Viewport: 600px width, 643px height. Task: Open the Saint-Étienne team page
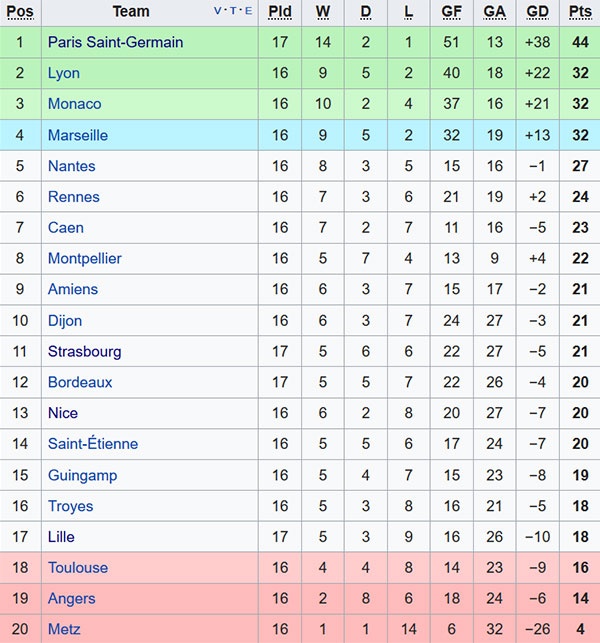point(93,444)
